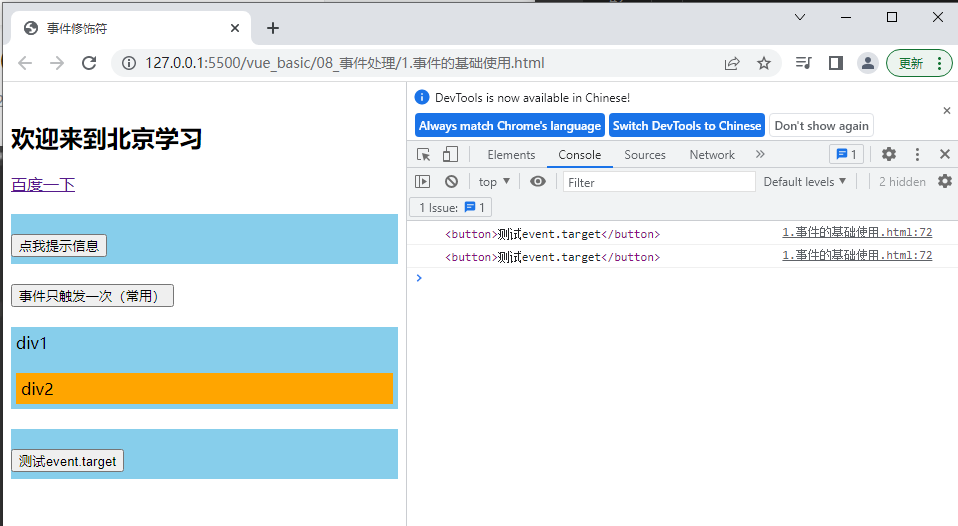Open console settings gear icon

[x=944, y=182]
